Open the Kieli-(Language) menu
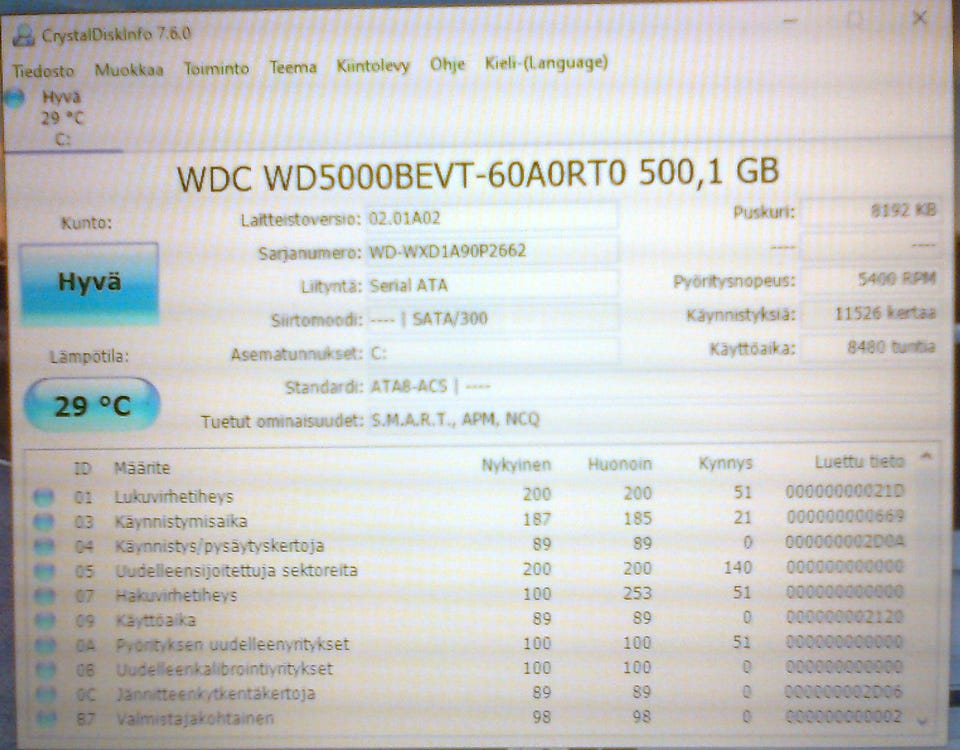Screen dimensions: 960x750 pyautogui.click(x=546, y=62)
